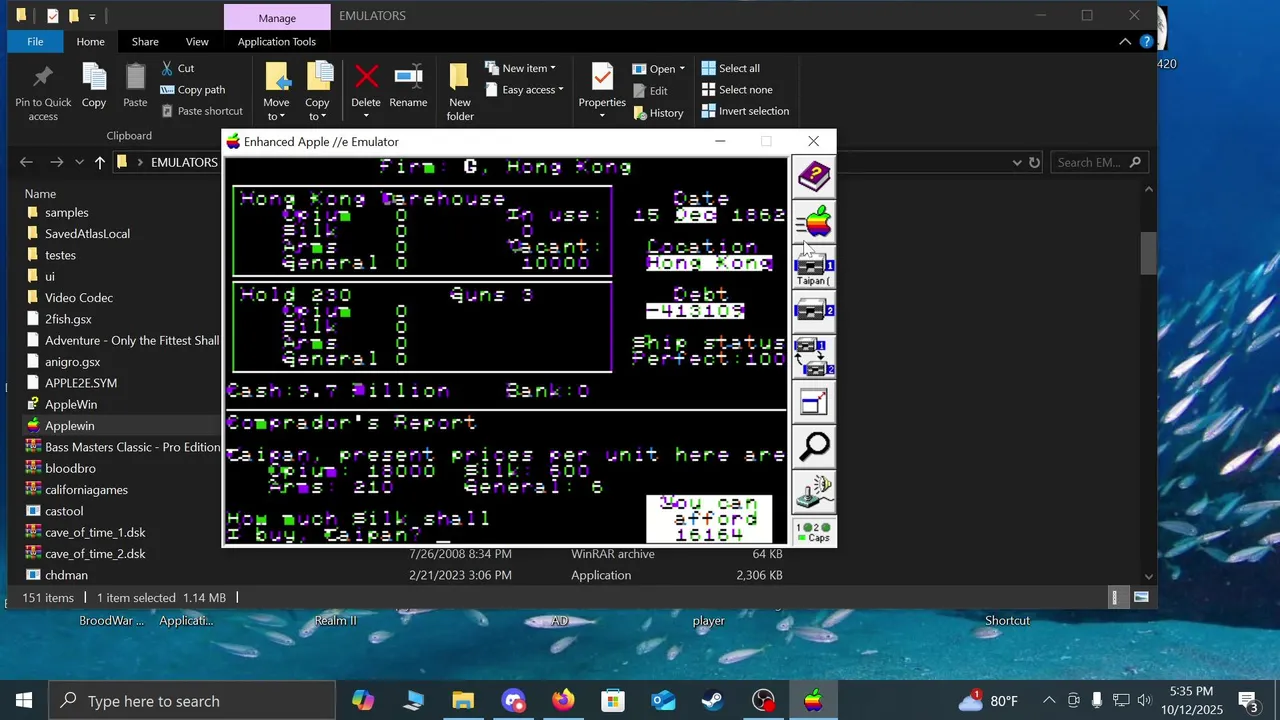Screen dimensions: 1280x720
Task: Open History from the ribbon
Action: point(659,113)
